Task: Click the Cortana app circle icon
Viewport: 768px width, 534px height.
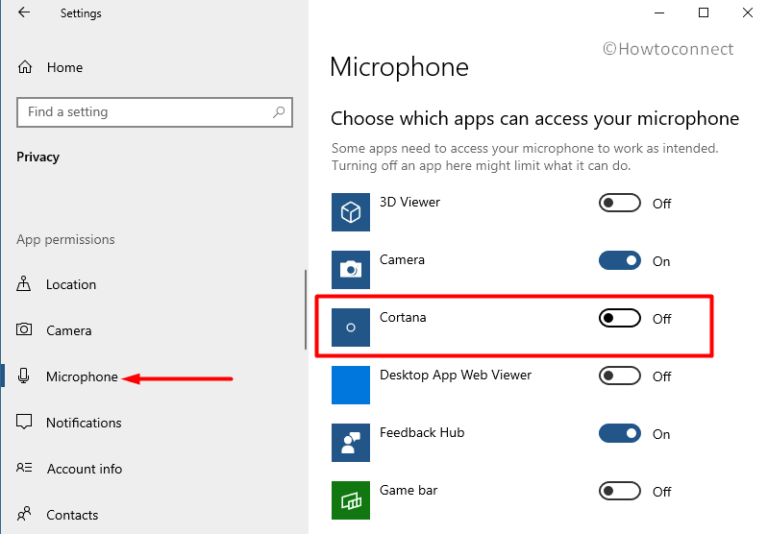Action: tap(351, 327)
